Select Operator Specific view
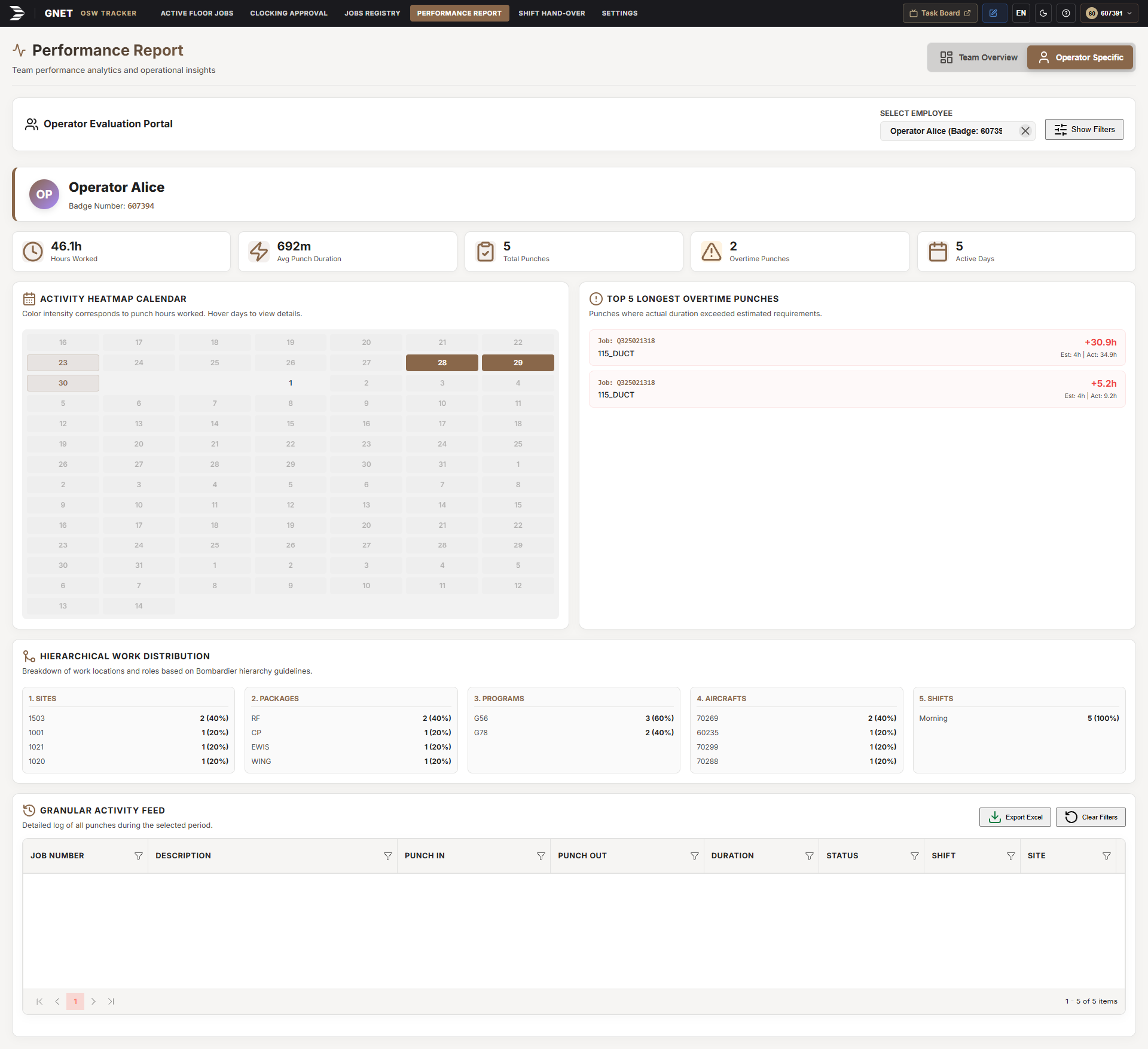This screenshot has width=1148, height=1049. pos(1080,57)
